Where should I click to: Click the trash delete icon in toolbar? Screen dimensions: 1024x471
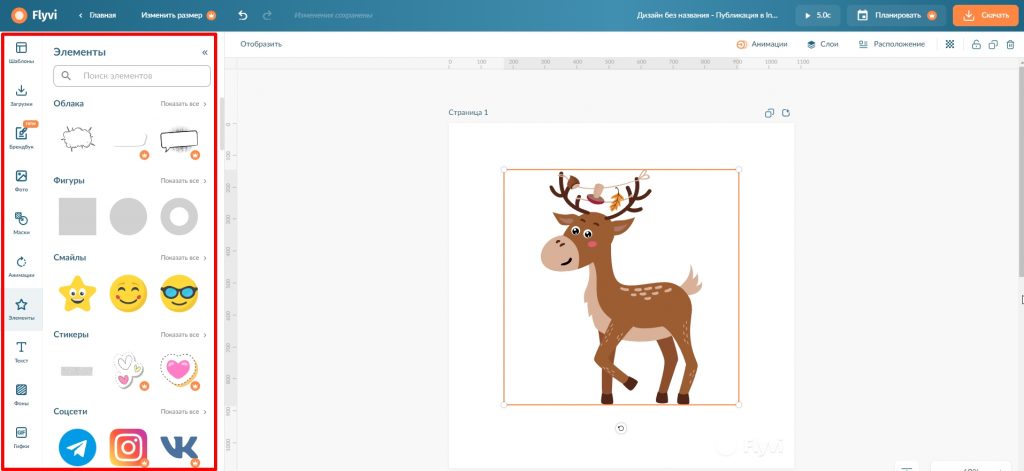click(x=1010, y=44)
